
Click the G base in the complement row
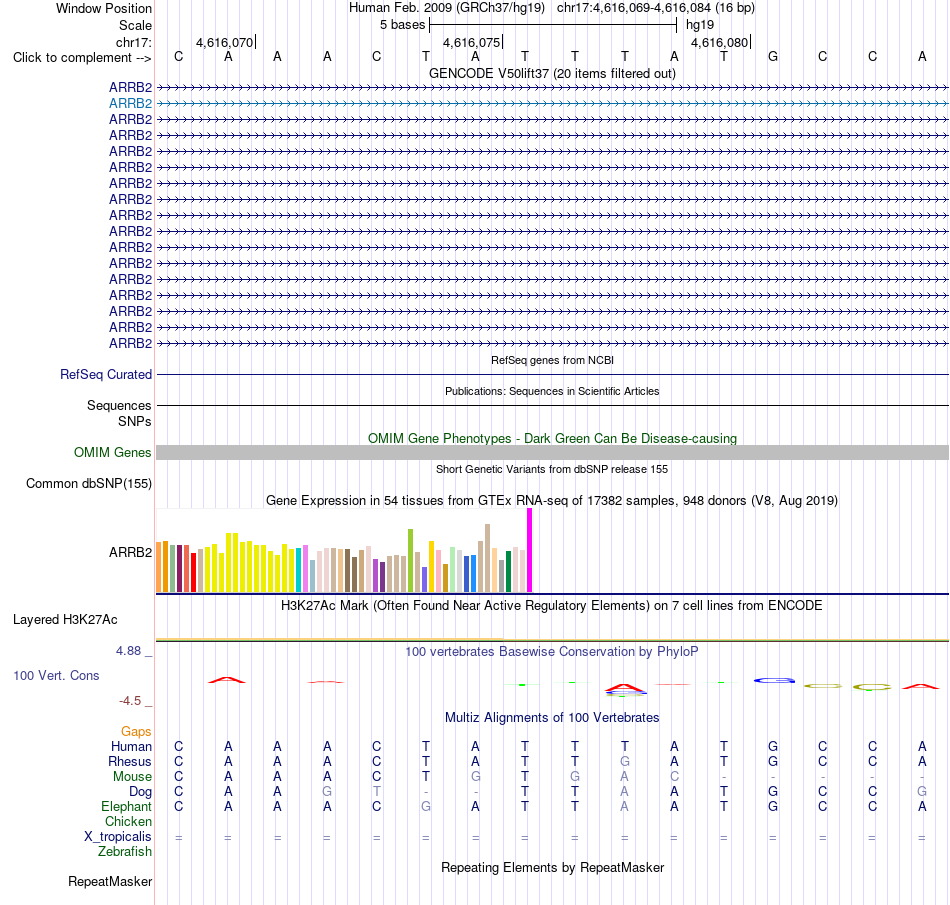tap(773, 56)
